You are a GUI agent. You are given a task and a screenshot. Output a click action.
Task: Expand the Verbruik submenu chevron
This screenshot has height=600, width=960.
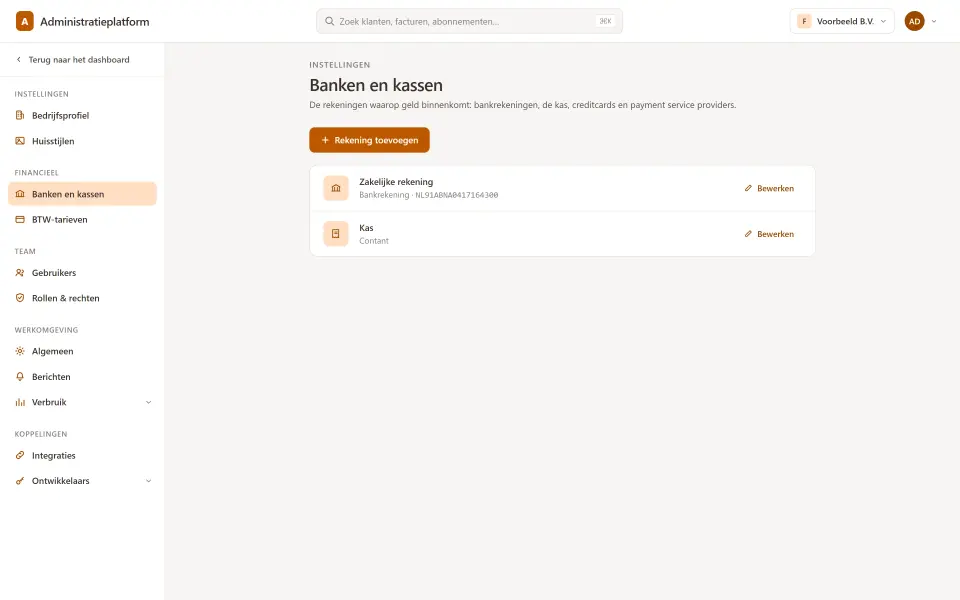(148, 402)
